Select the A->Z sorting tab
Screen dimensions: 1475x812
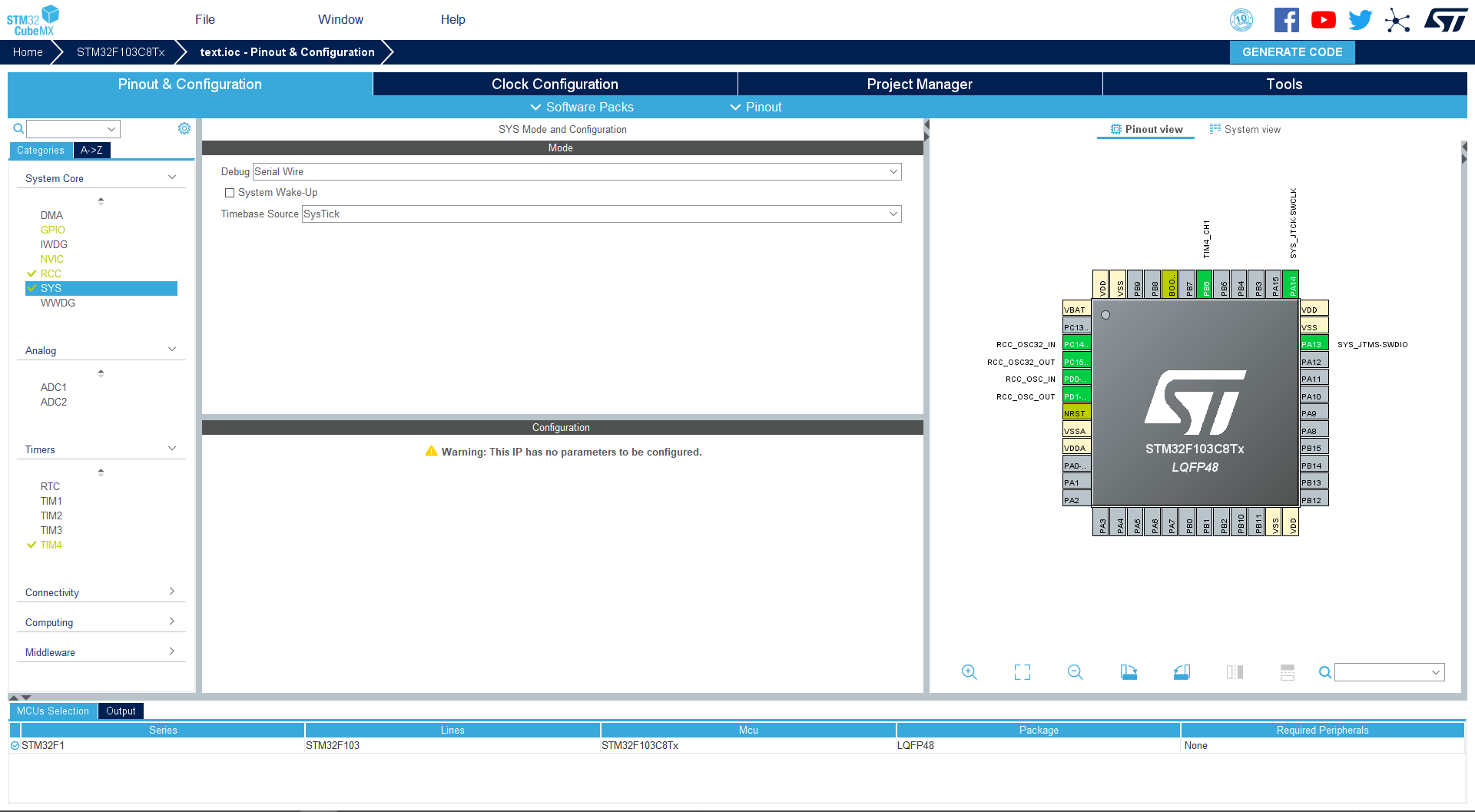tap(91, 151)
